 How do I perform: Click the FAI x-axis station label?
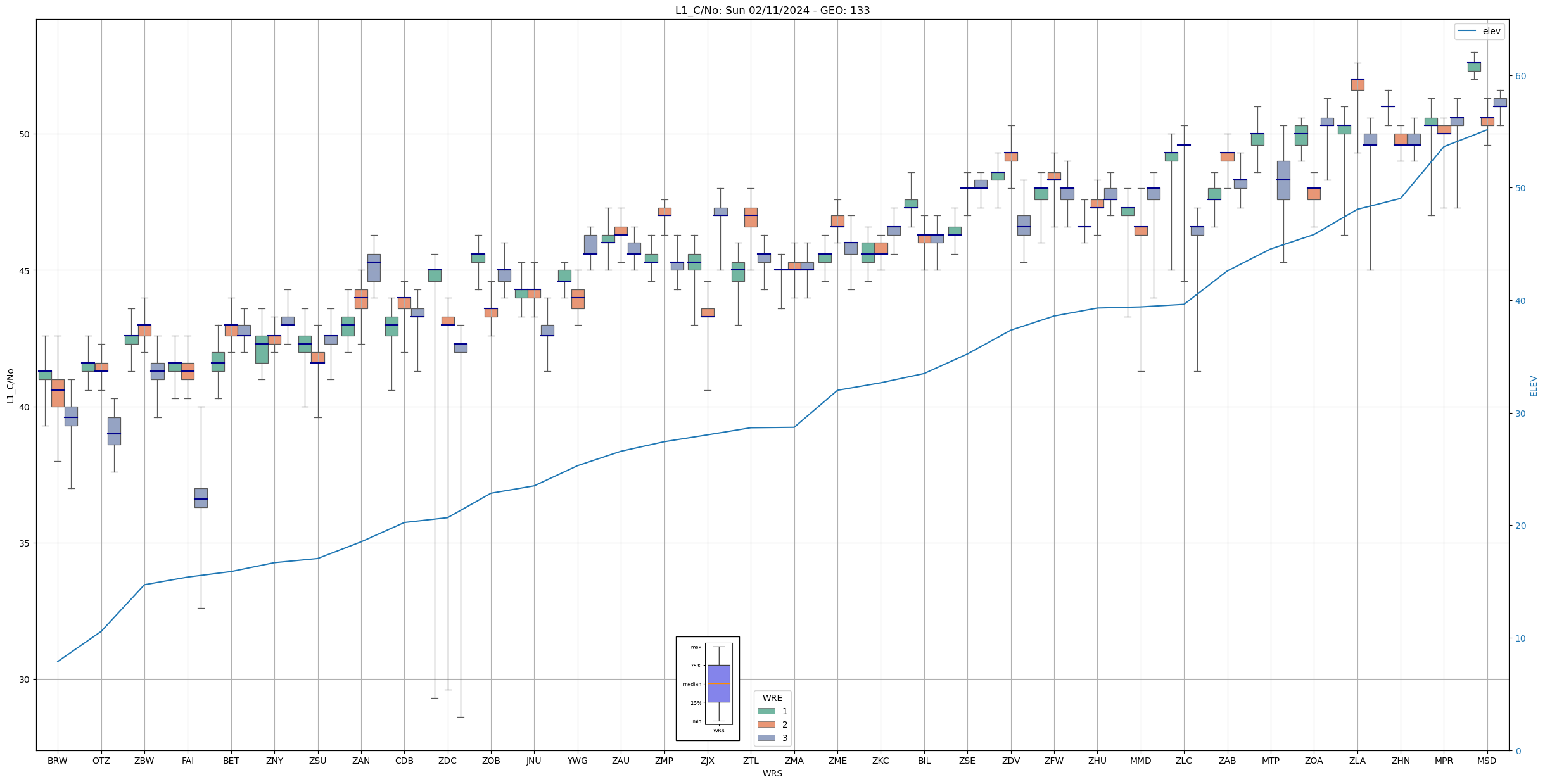coord(188,761)
